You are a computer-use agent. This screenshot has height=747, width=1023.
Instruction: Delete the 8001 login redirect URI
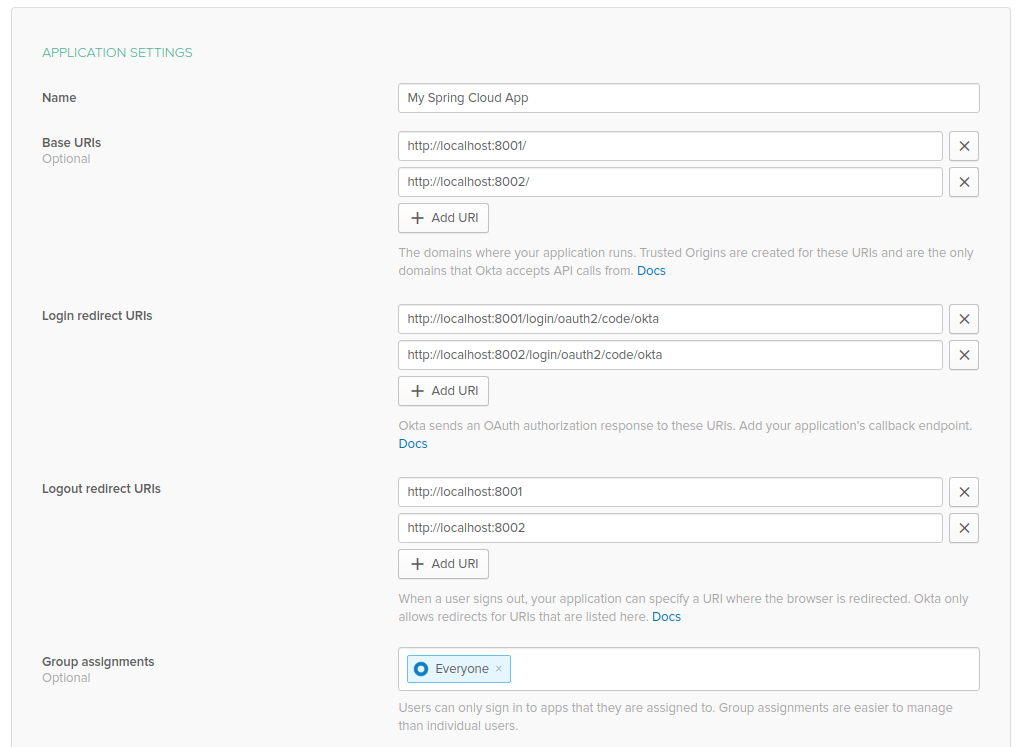(x=964, y=319)
